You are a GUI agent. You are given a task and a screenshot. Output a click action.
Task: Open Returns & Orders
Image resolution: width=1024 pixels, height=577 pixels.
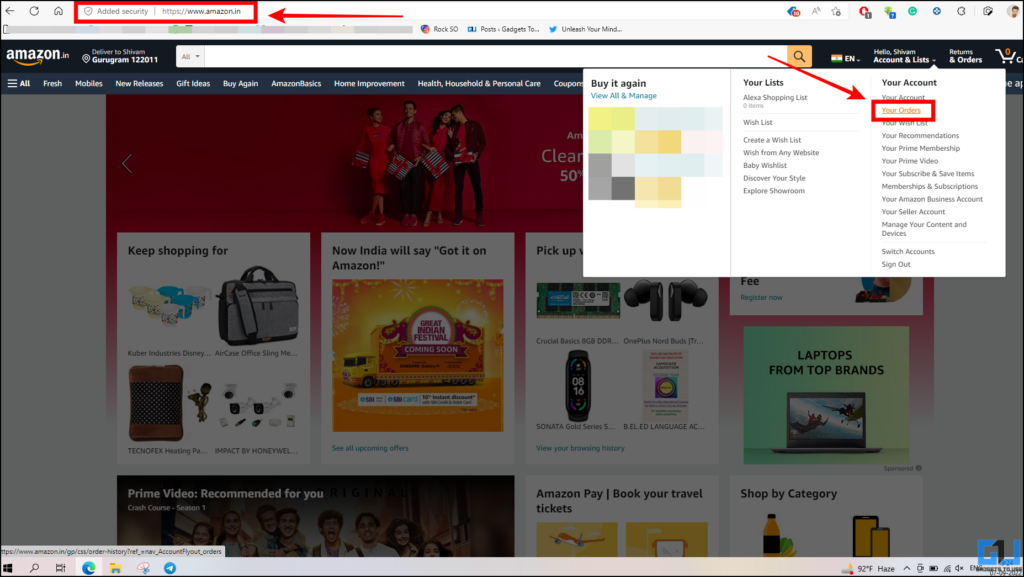click(965, 56)
